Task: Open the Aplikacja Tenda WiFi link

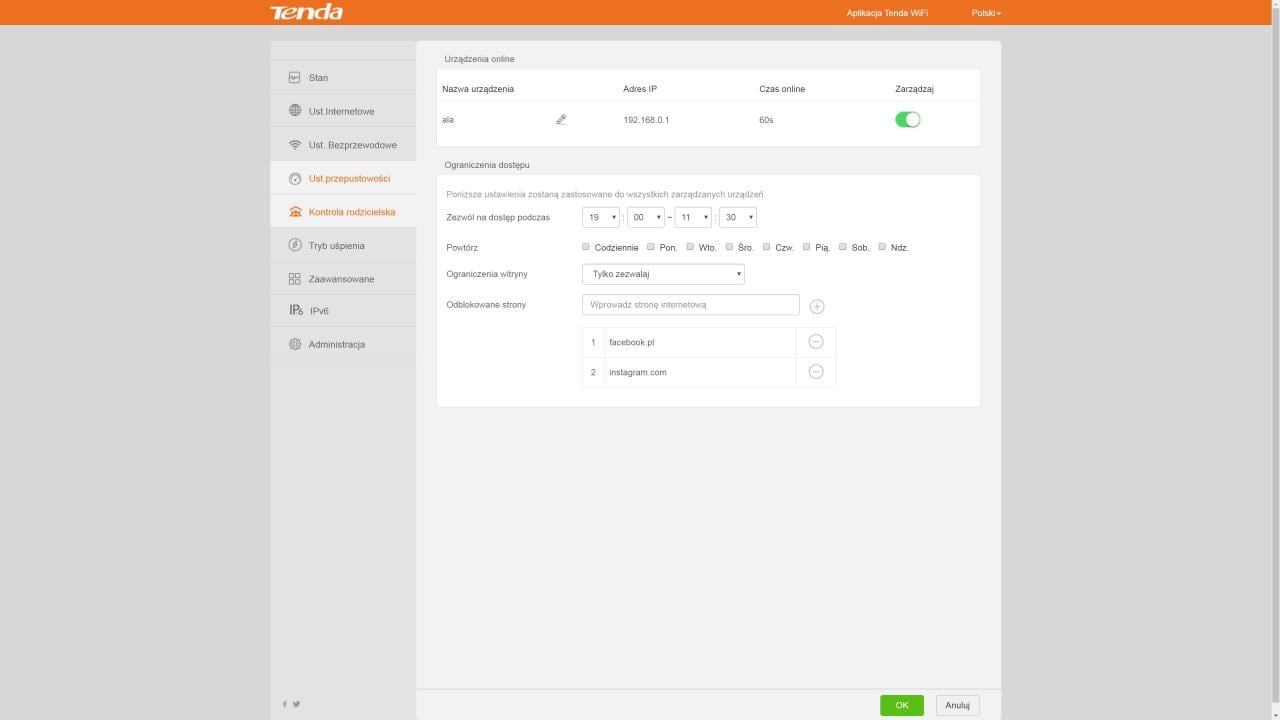Action: click(x=887, y=13)
